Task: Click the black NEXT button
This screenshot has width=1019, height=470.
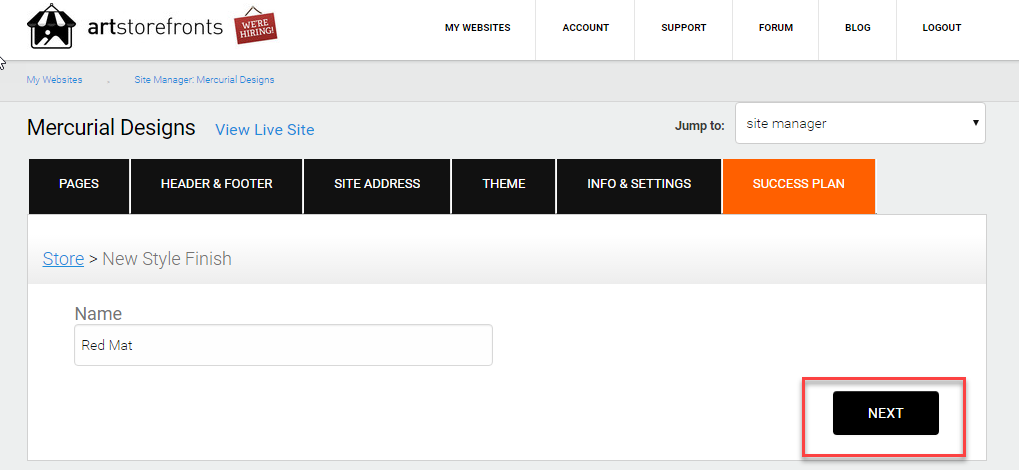Action: 886,413
